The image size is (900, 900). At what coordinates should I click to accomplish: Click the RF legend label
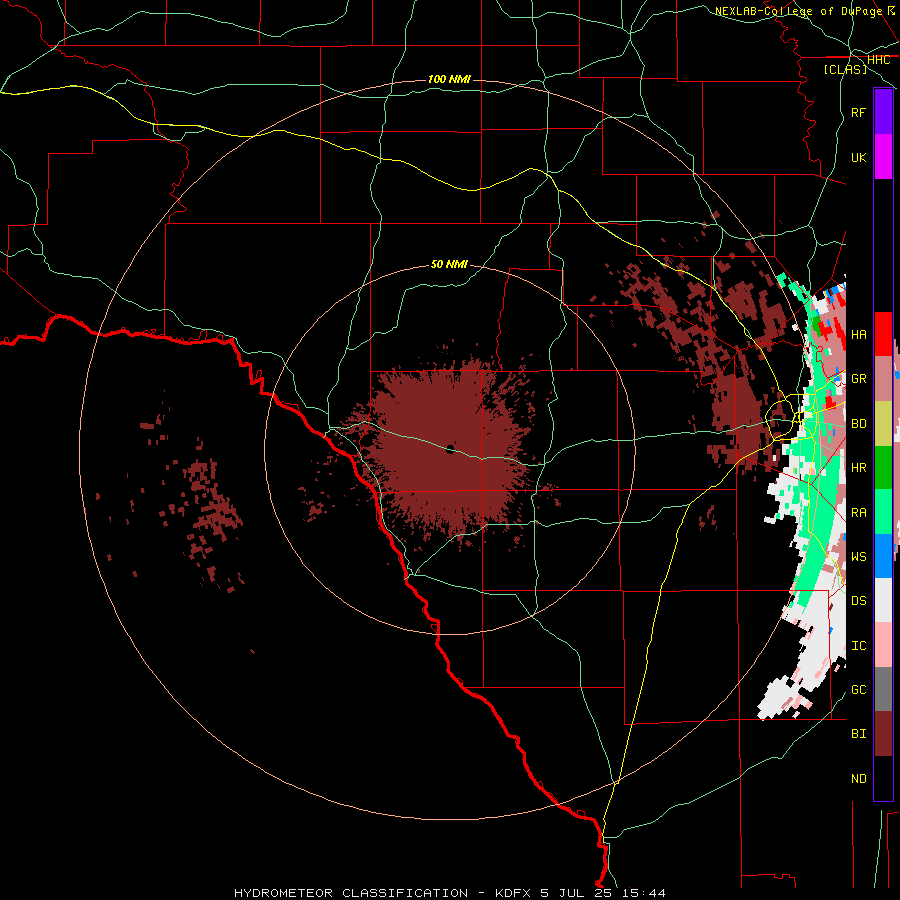858,112
